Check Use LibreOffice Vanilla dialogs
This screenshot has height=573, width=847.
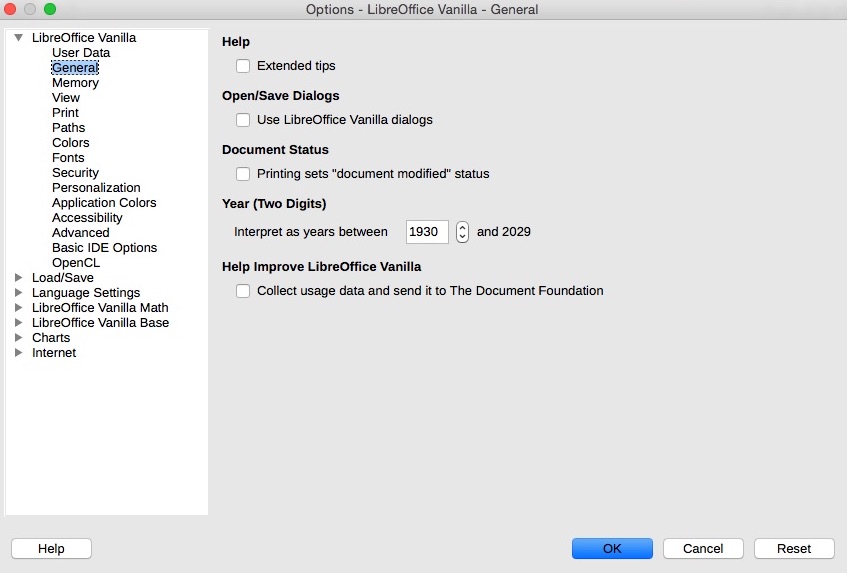pos(243,120)
